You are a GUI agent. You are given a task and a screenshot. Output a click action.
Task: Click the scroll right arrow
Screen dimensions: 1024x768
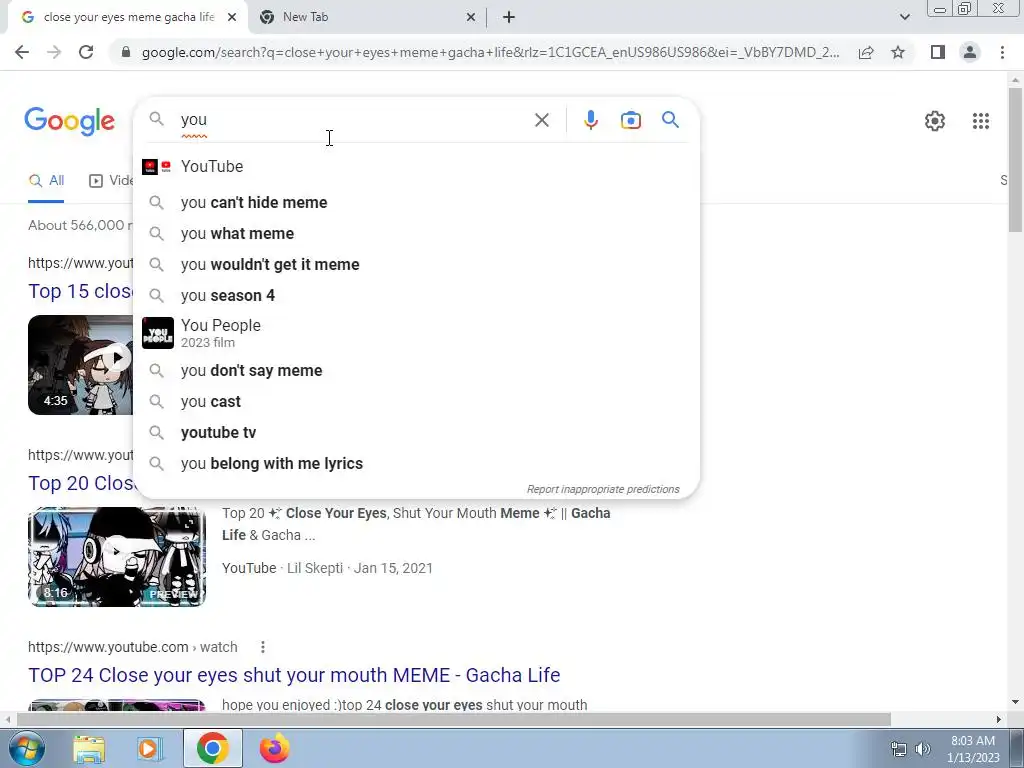coord(999,719)
